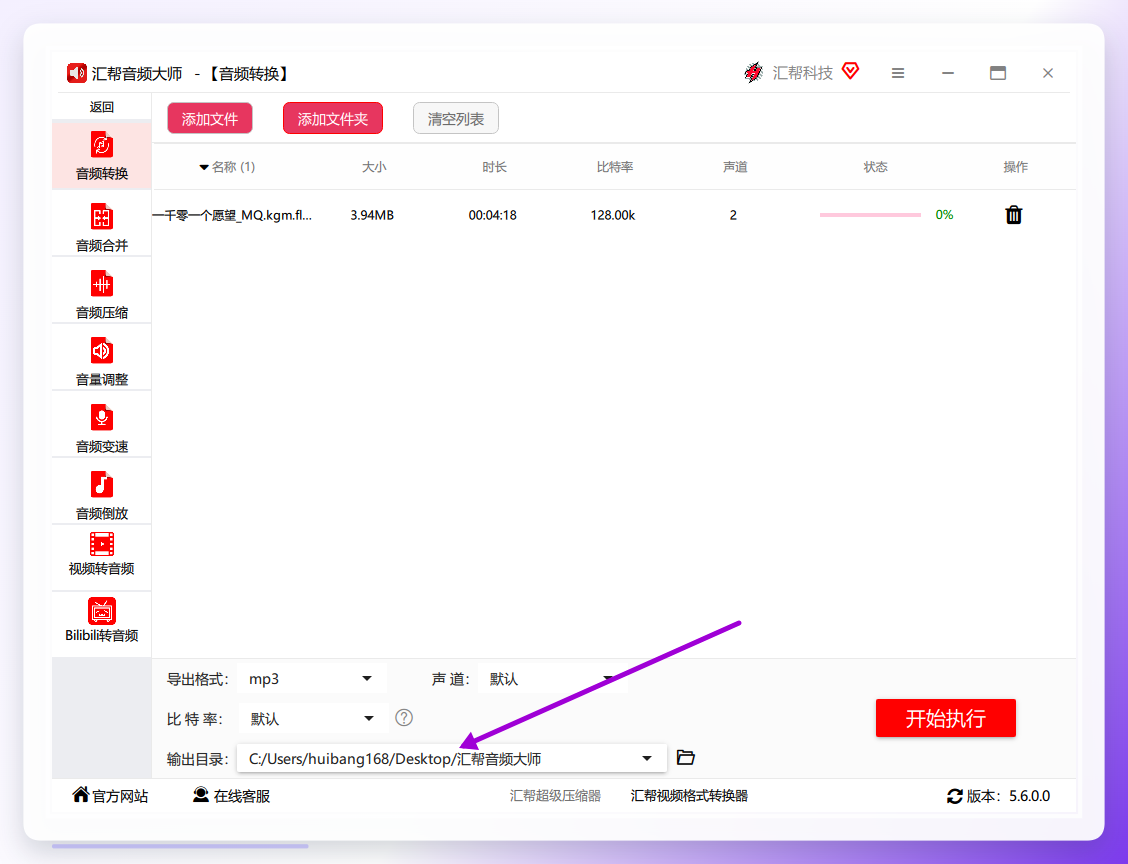Click the 状态 column header

875,167
